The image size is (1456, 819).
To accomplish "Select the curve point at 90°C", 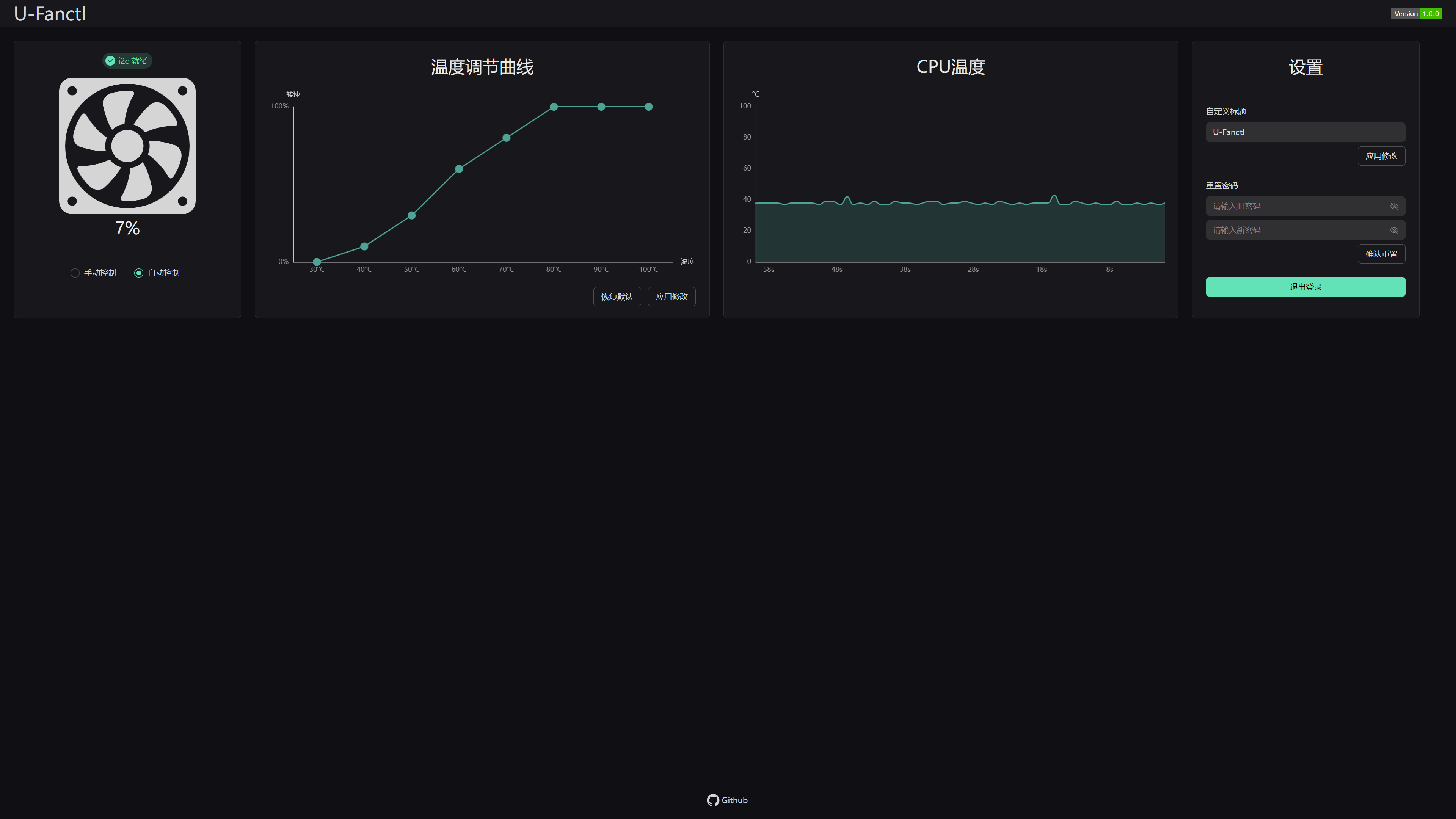I will [601, 106].
